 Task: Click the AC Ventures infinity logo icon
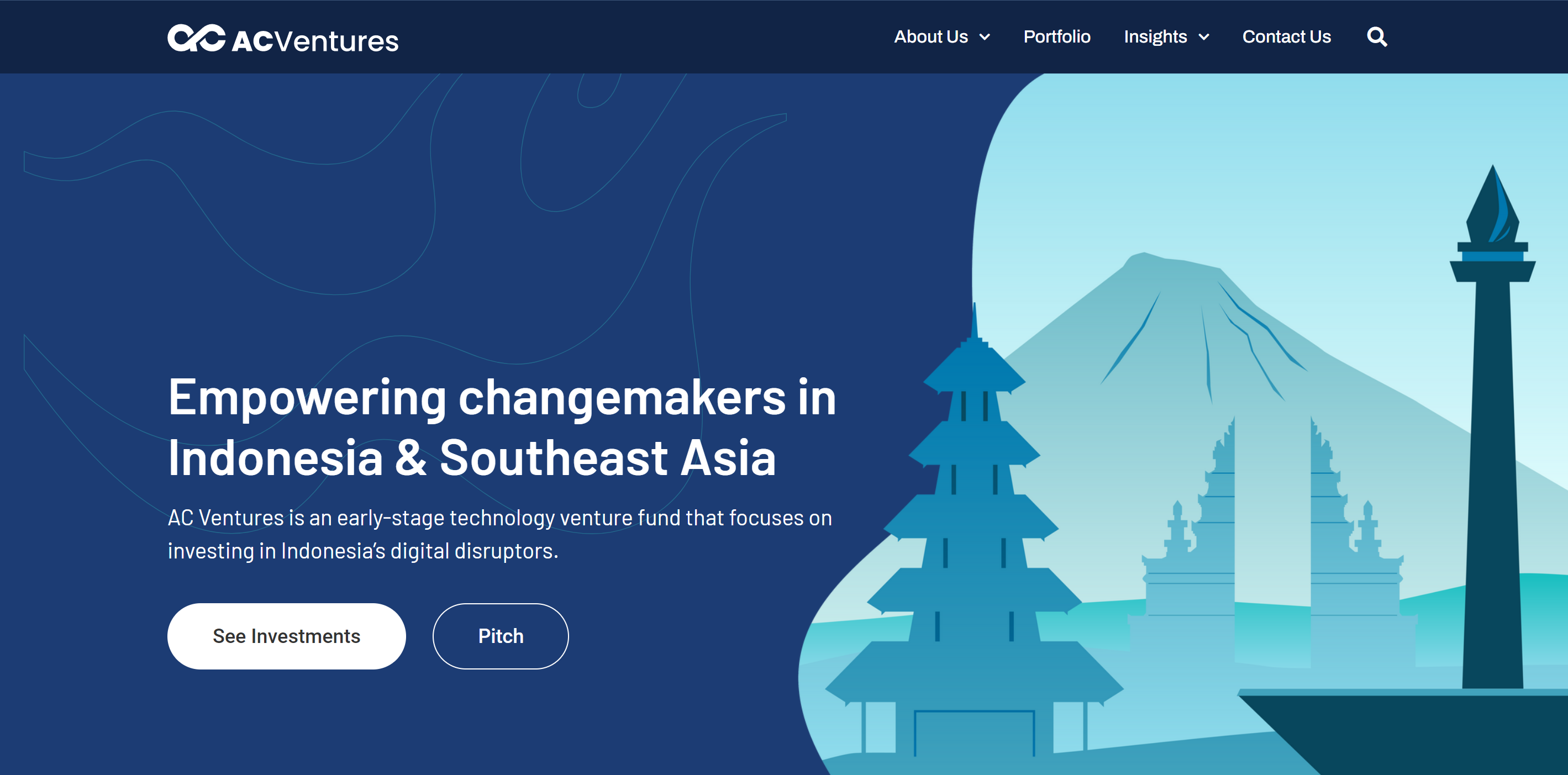tap(196, 38)
